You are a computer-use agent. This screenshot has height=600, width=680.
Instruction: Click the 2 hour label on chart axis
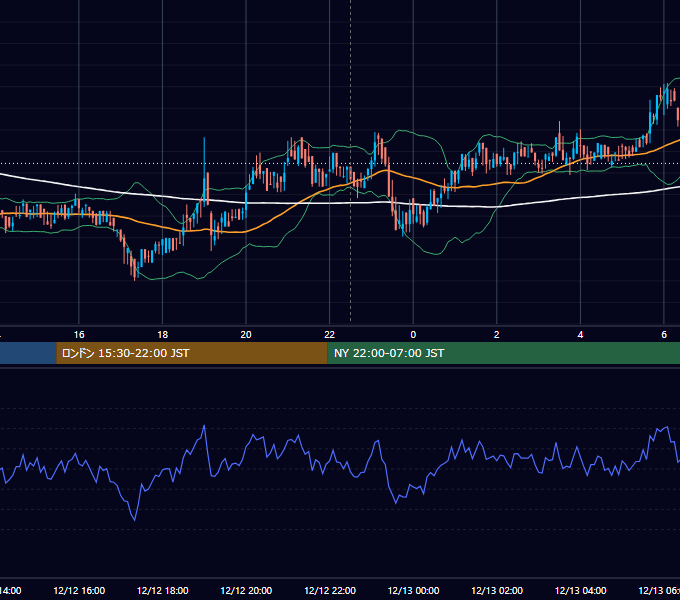(x=497, y=335)
